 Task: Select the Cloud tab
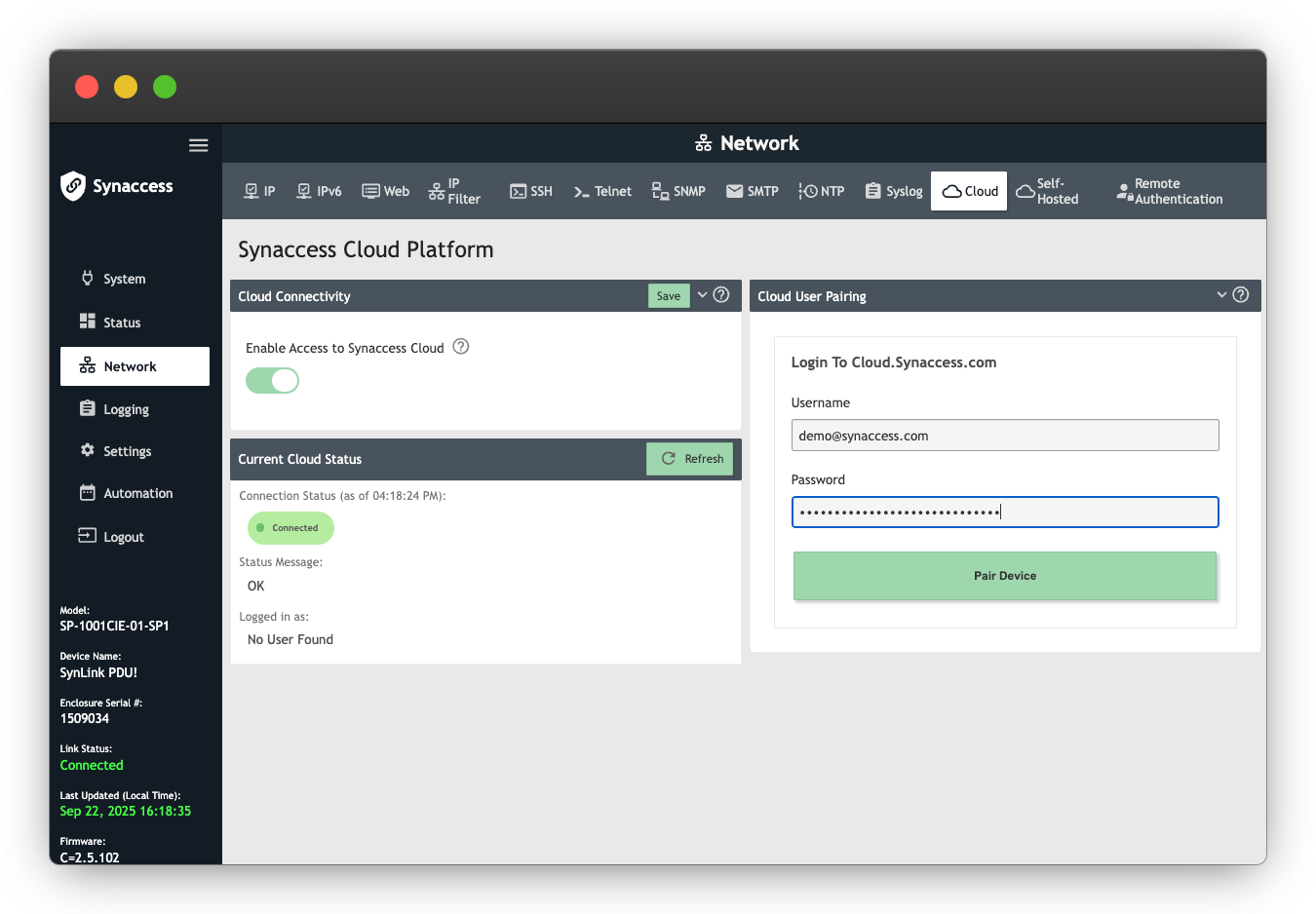pyautogui.click(x=969, y=191)
